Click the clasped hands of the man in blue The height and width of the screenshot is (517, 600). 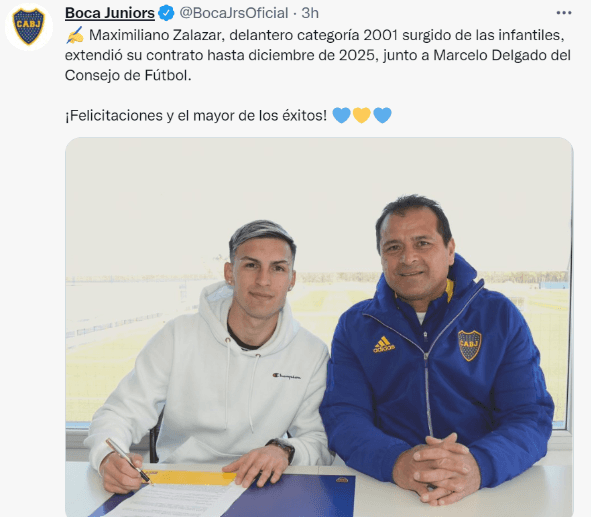439,466
